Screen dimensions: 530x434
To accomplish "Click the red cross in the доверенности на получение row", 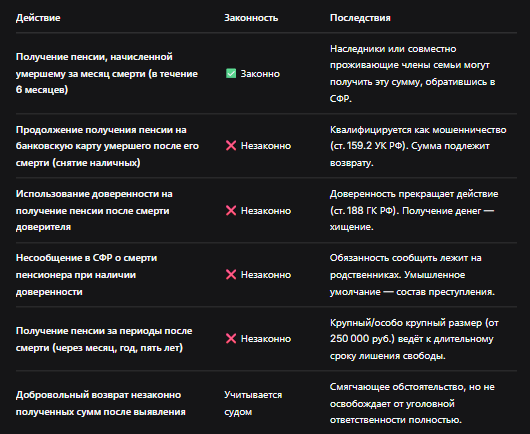I will pyautogui.click(x=231, y=211).
